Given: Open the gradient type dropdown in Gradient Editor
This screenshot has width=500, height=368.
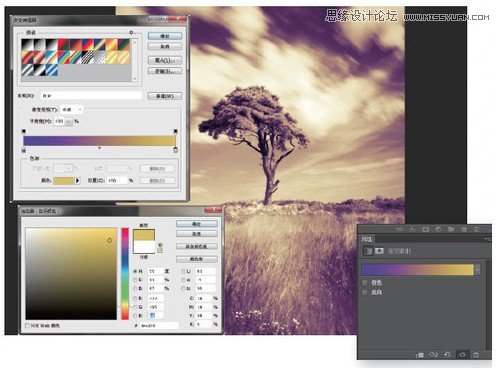Looking at the screenshot, I should click(x=71, y=109).
